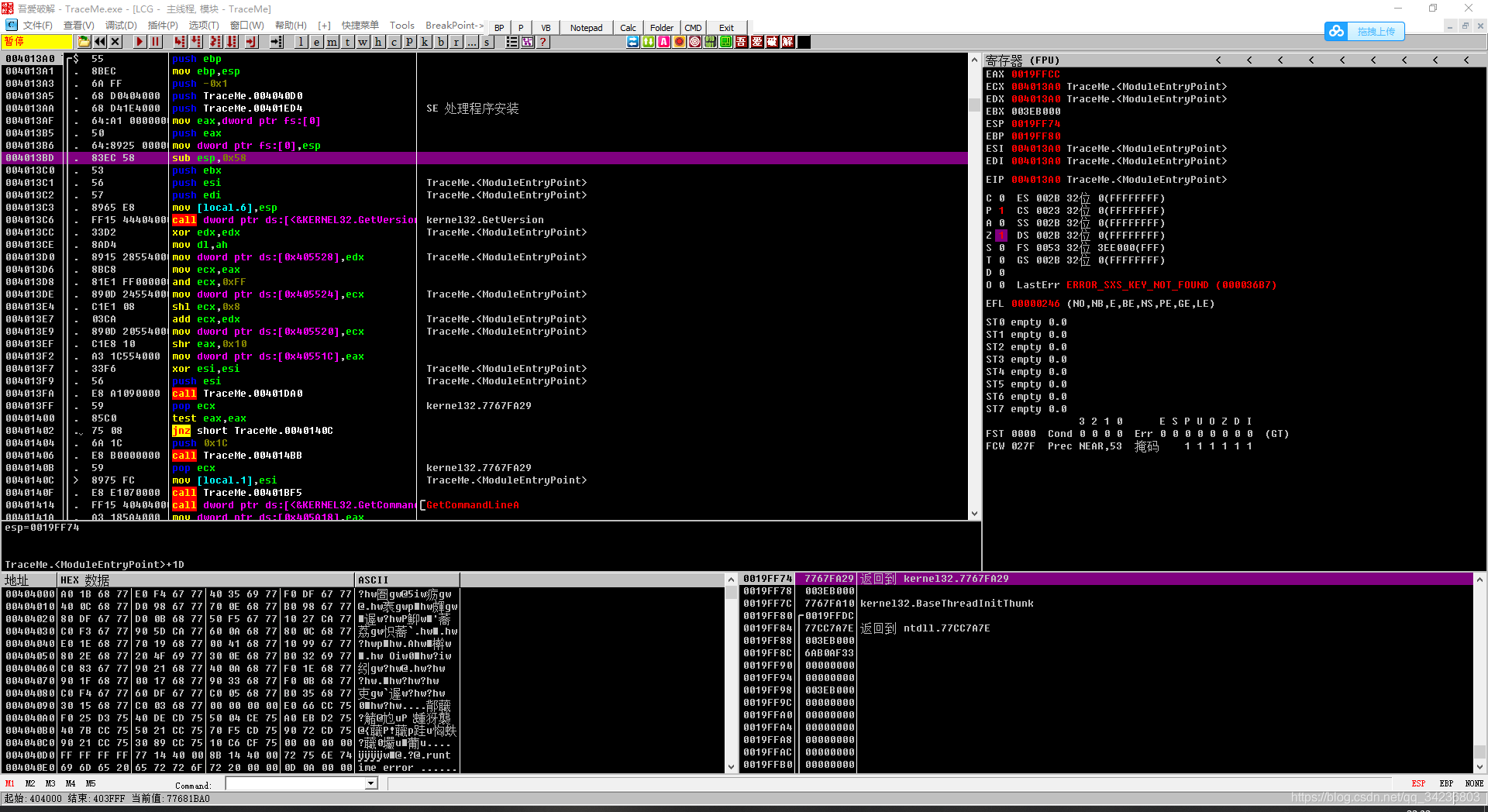1488x812 pixels.
Task: Click the red '破' plugin icon
Action: pos(772,42)
